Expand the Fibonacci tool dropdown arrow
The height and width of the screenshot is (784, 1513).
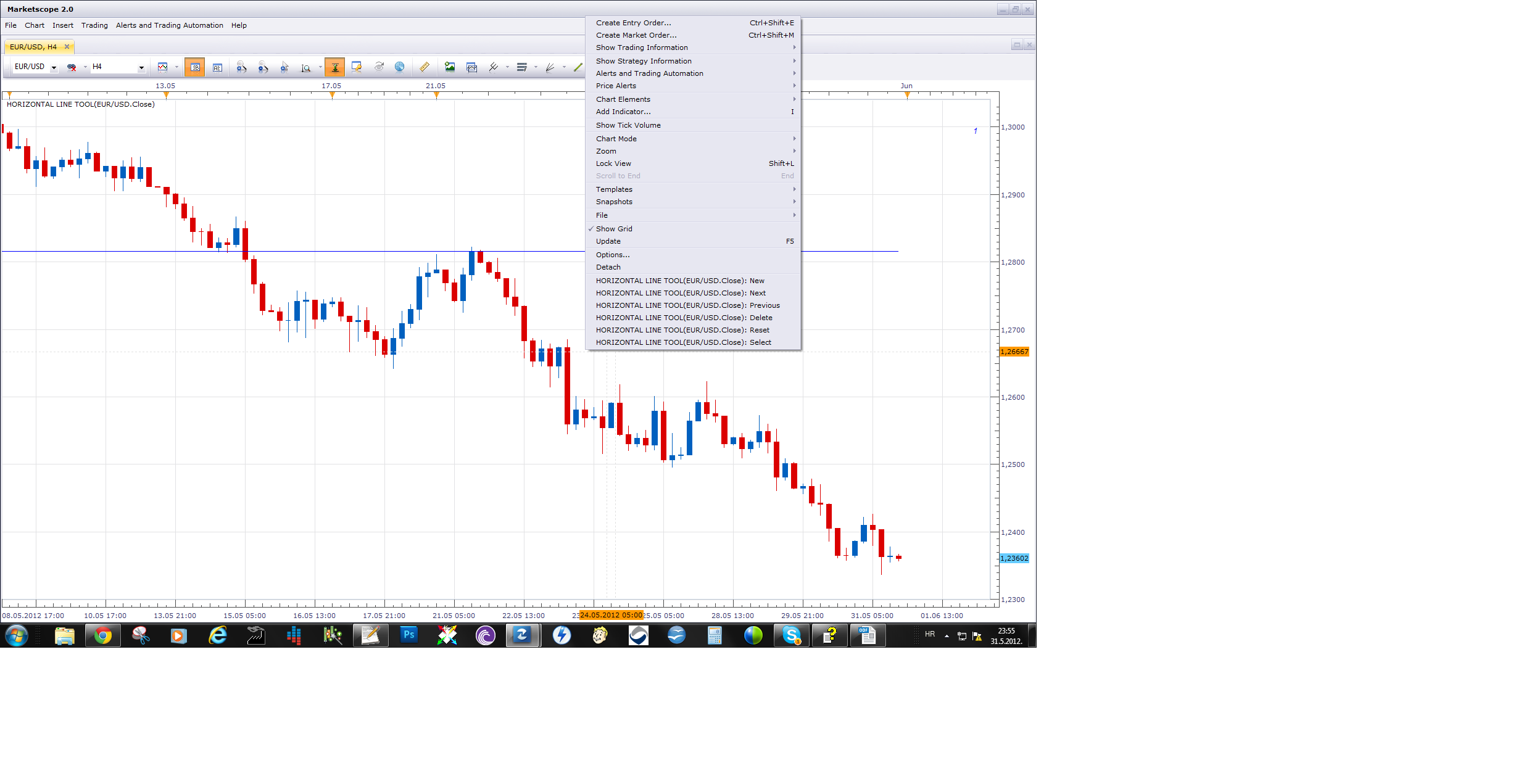tap(536, 67)
